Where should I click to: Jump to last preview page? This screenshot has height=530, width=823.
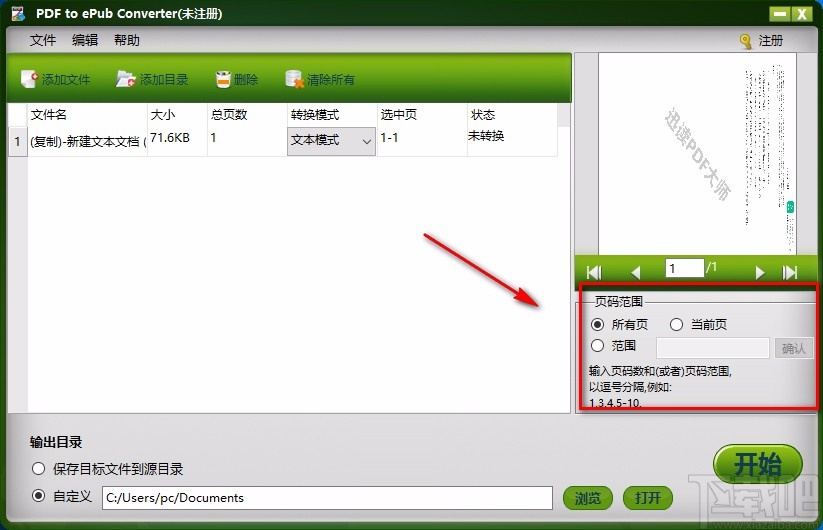coord(790,272)
